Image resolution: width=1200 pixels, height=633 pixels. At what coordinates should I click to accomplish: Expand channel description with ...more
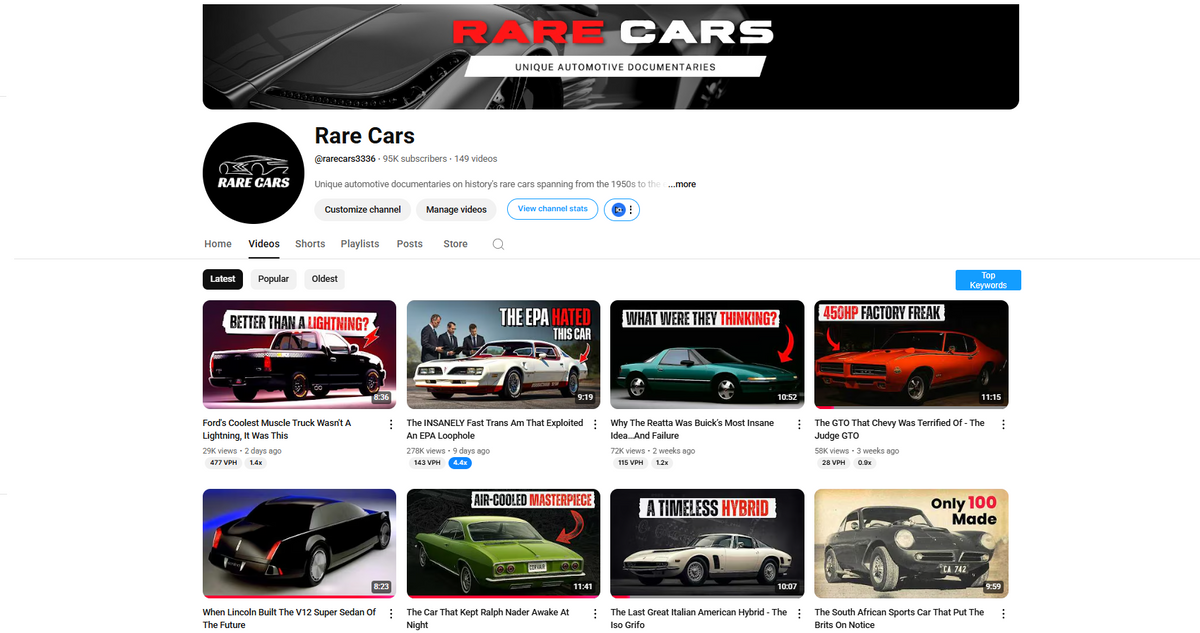pos(682,184)
